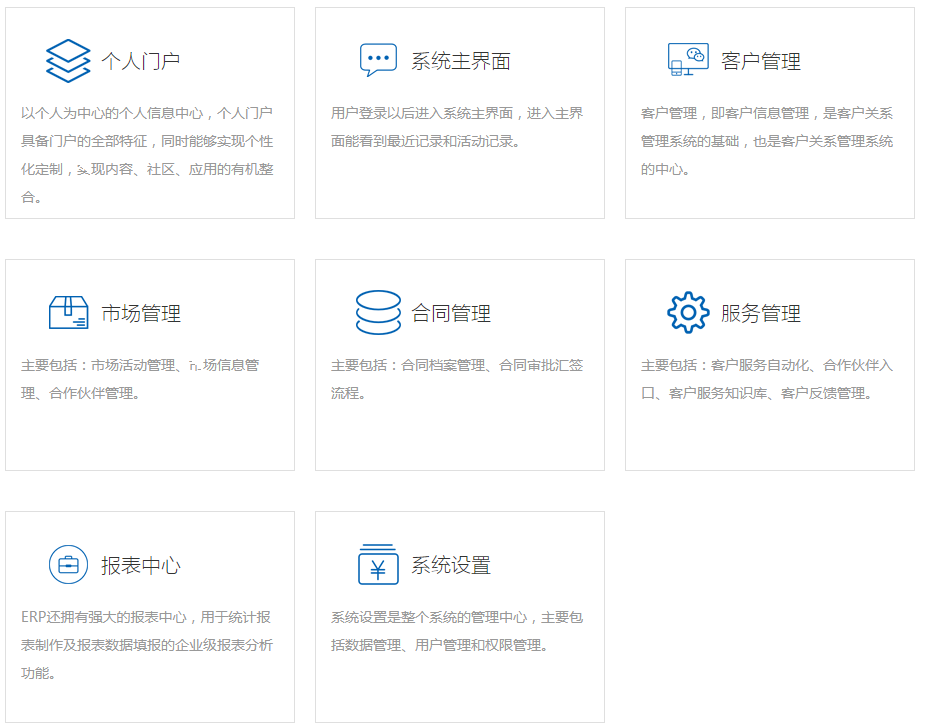Open the 报表中心 heading

tap(141, 565)
